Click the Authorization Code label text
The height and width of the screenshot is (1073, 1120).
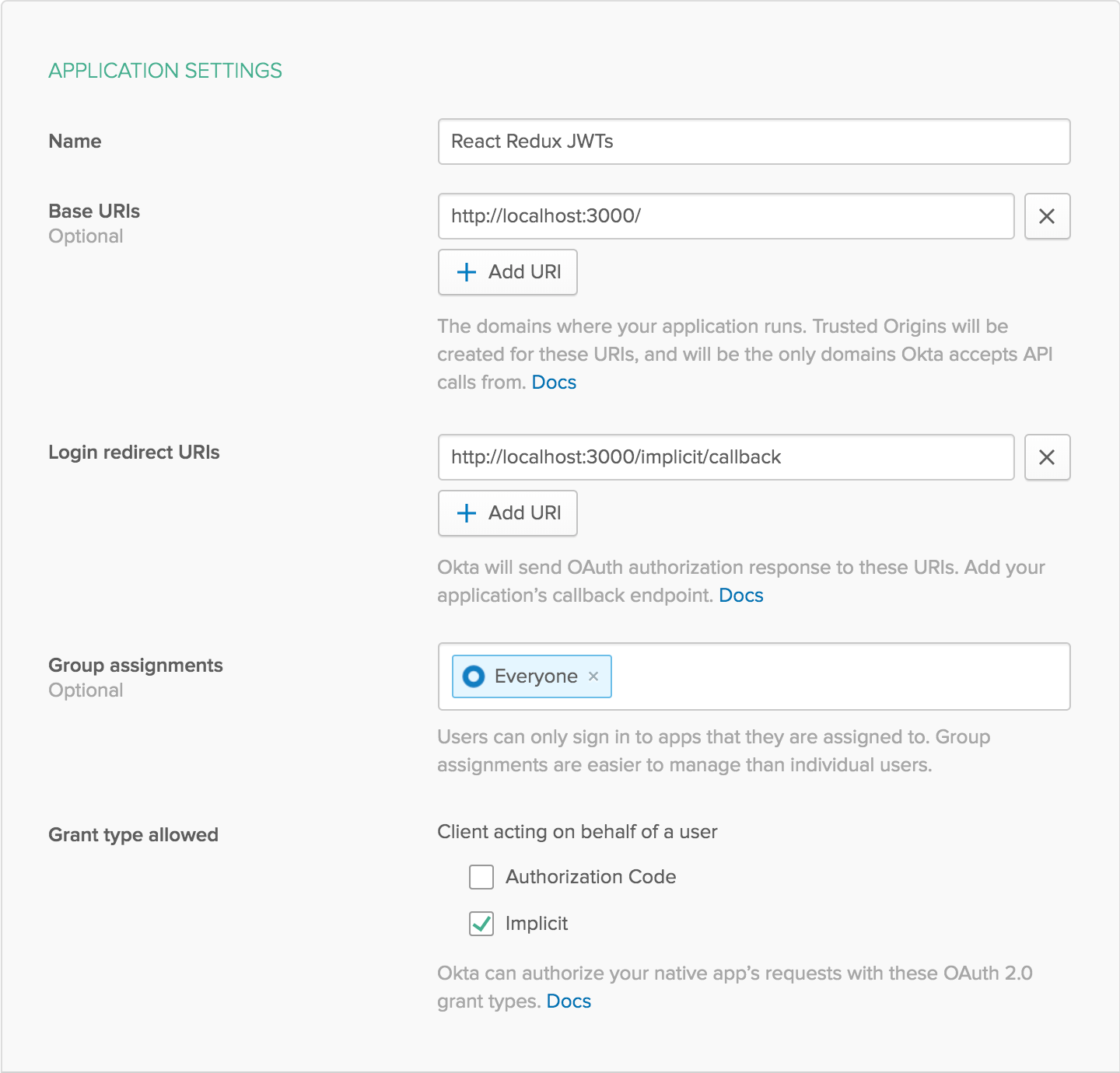click(590, 877)
